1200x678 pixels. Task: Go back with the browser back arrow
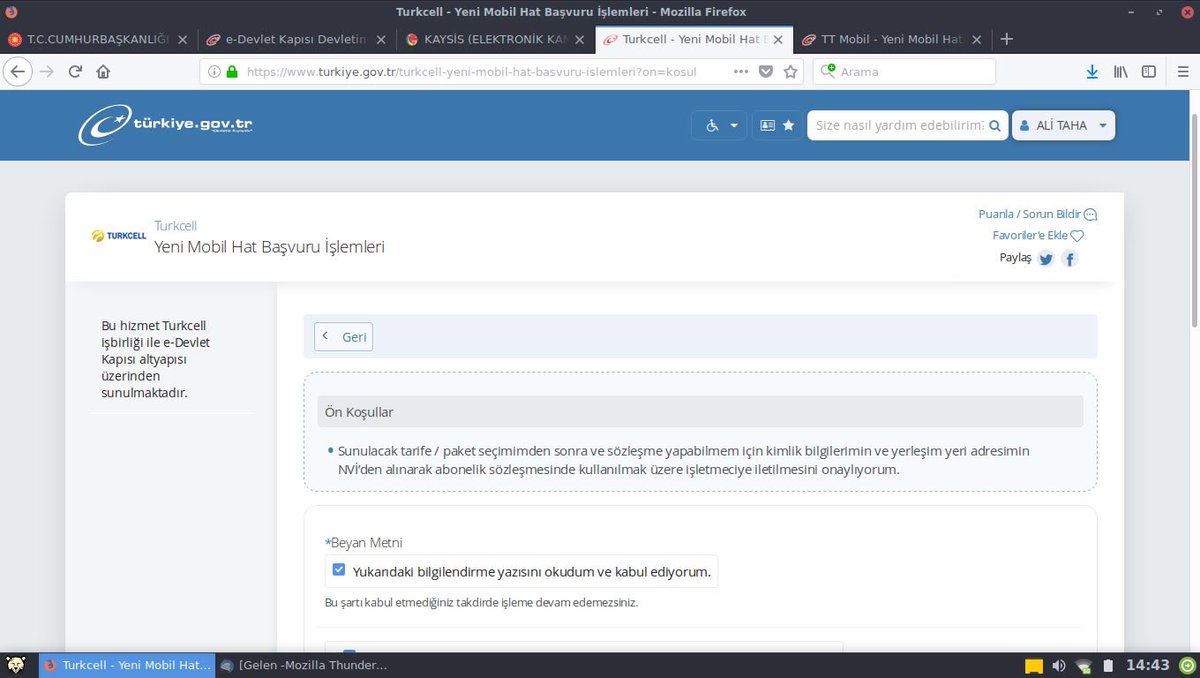coord(17,72)
